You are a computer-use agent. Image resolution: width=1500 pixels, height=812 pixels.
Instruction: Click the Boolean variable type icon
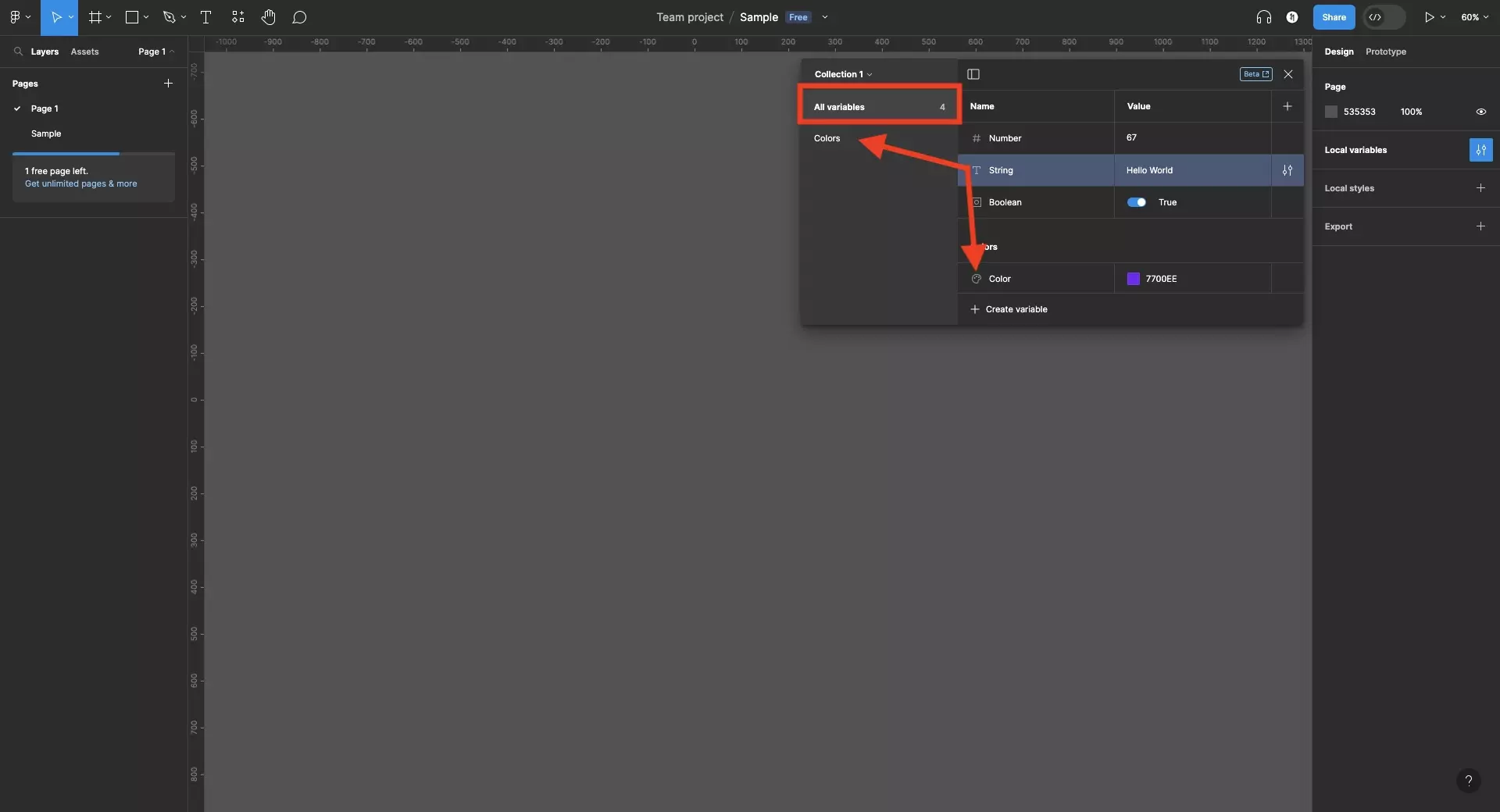coord(977,202)
